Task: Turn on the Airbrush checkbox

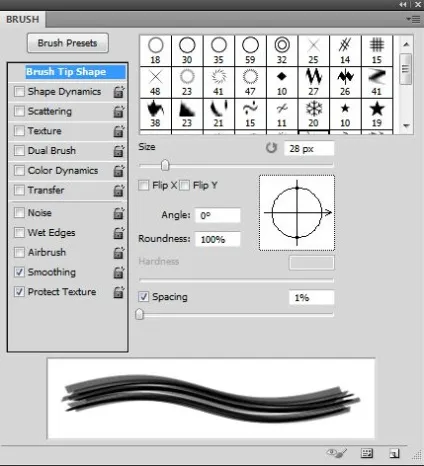Action: 19,252
